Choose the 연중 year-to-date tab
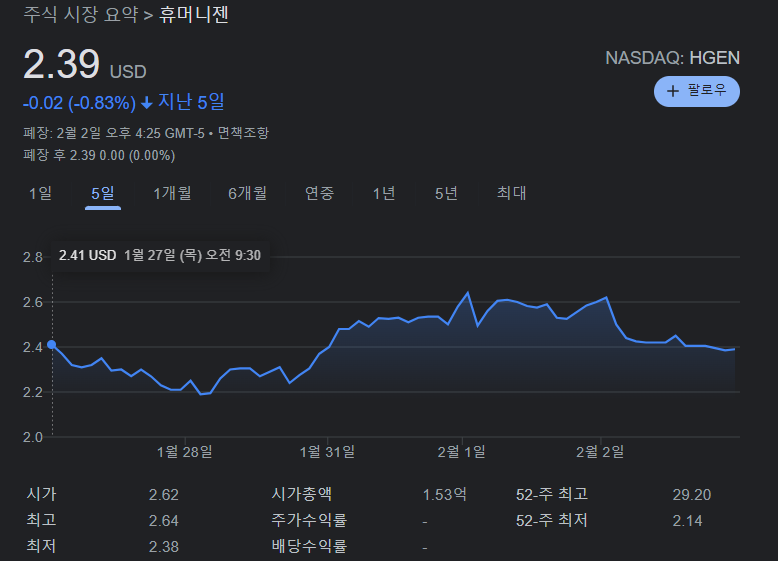 (x=320, y=193)
